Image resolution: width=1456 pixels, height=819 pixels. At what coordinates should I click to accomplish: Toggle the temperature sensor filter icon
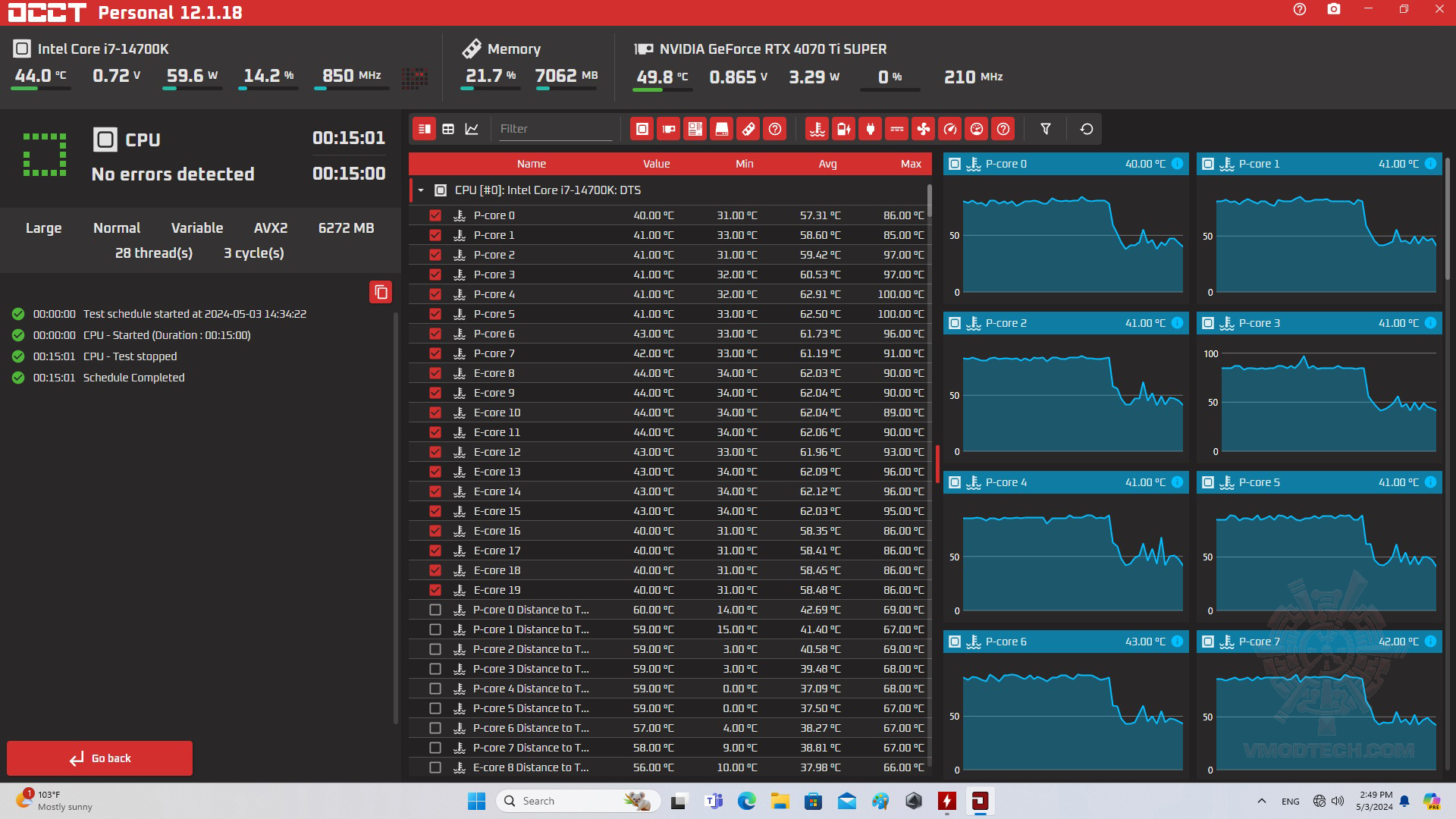(x=817, y=129)
